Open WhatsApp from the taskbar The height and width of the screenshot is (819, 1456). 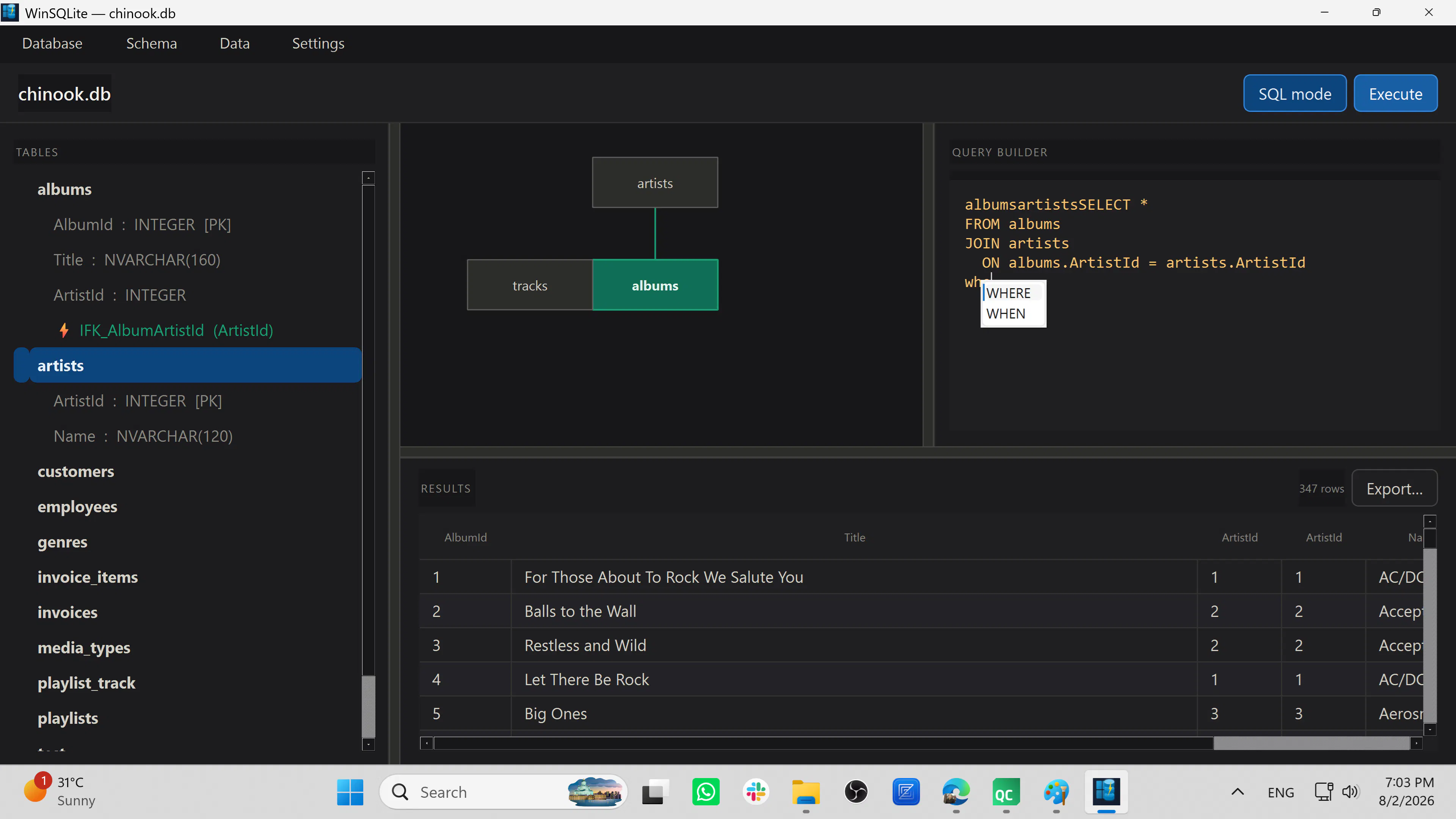pyautogui.click(x=705, y=791)
